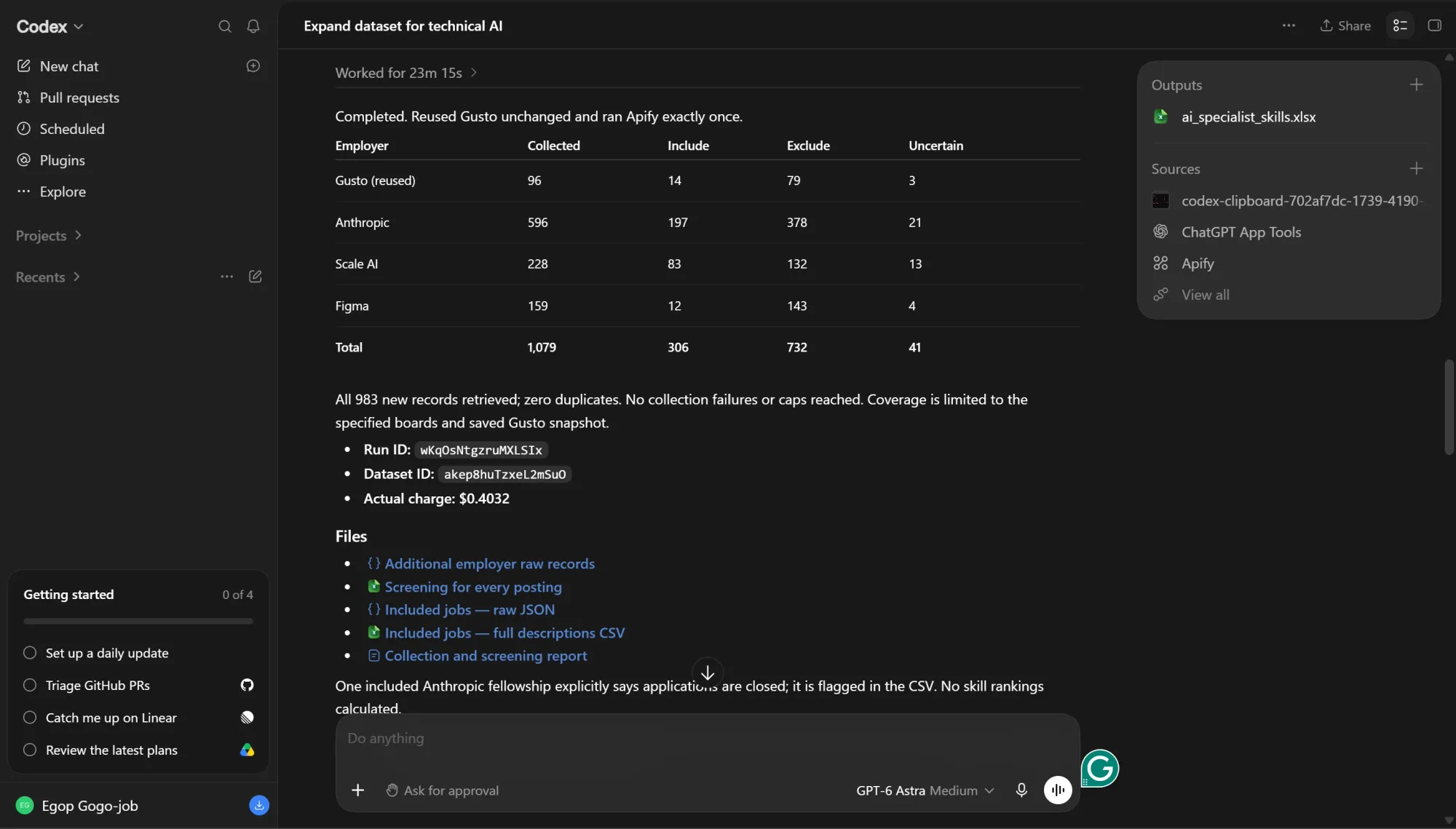1456x829 pixels.
Task: Click the blue download update icon
Action: 259,805
